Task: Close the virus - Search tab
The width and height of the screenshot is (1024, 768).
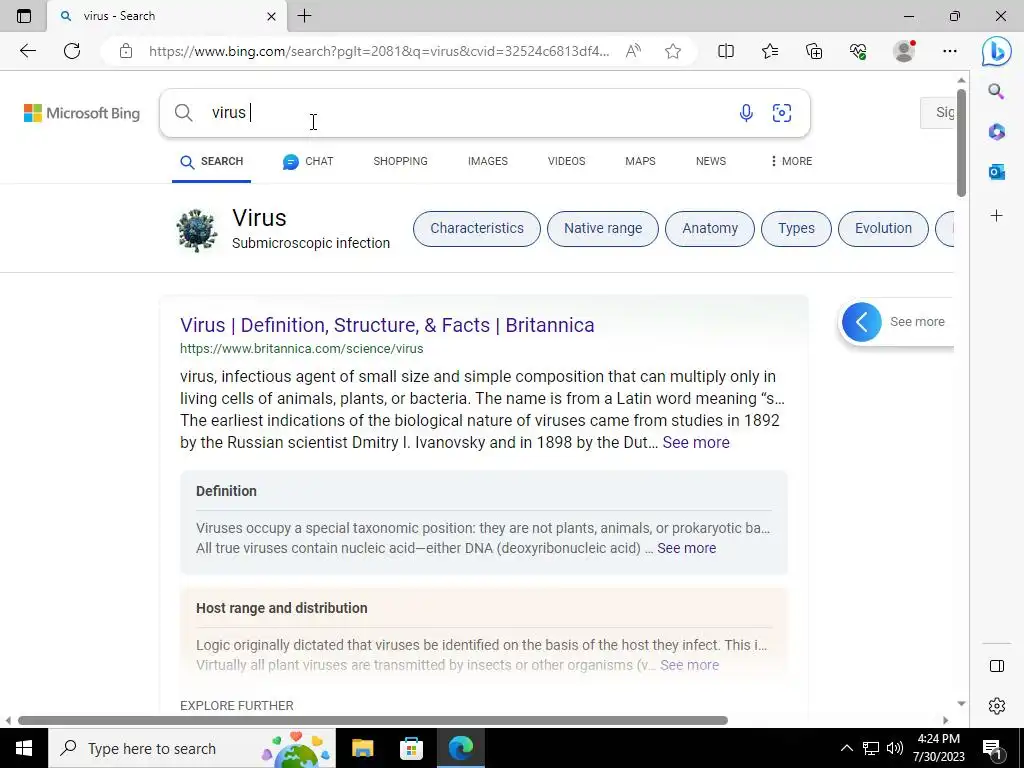Action: click(272, 16)
